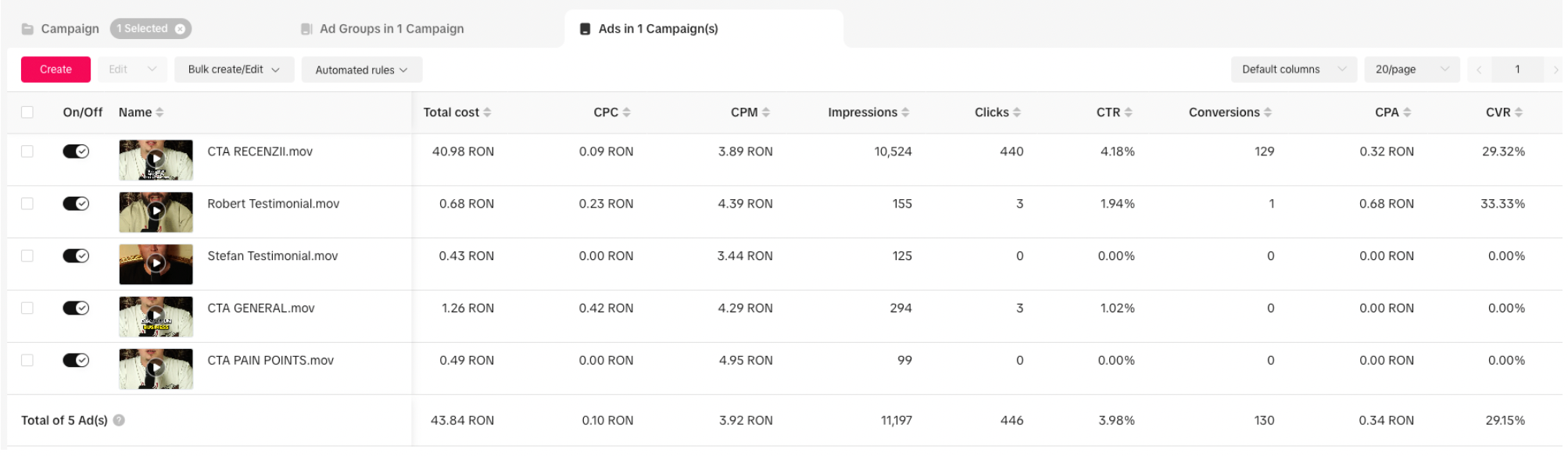The image size is (1568, 456).
Task: Sort by Total cost column icon
Action: click(488, 112)
